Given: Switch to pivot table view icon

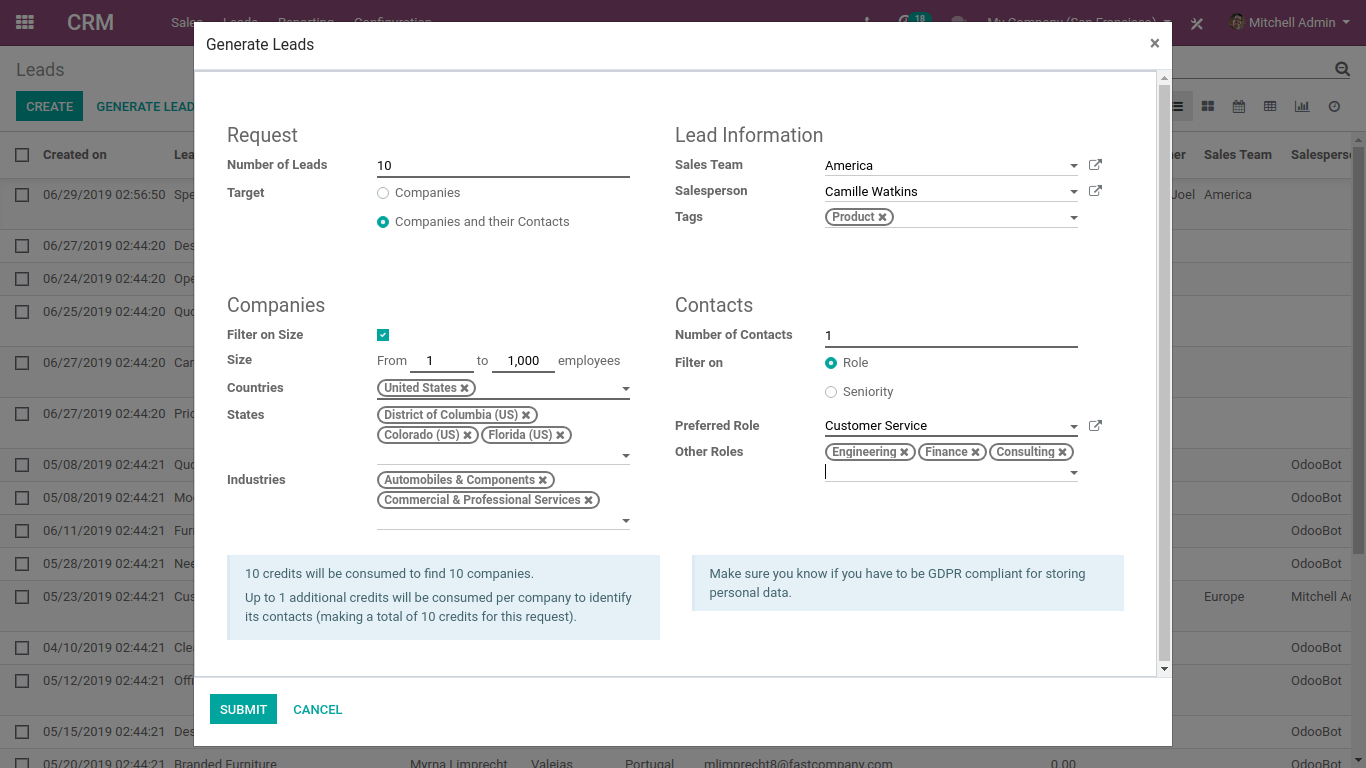Looking at the screenshot, I should coord(1270,106).
